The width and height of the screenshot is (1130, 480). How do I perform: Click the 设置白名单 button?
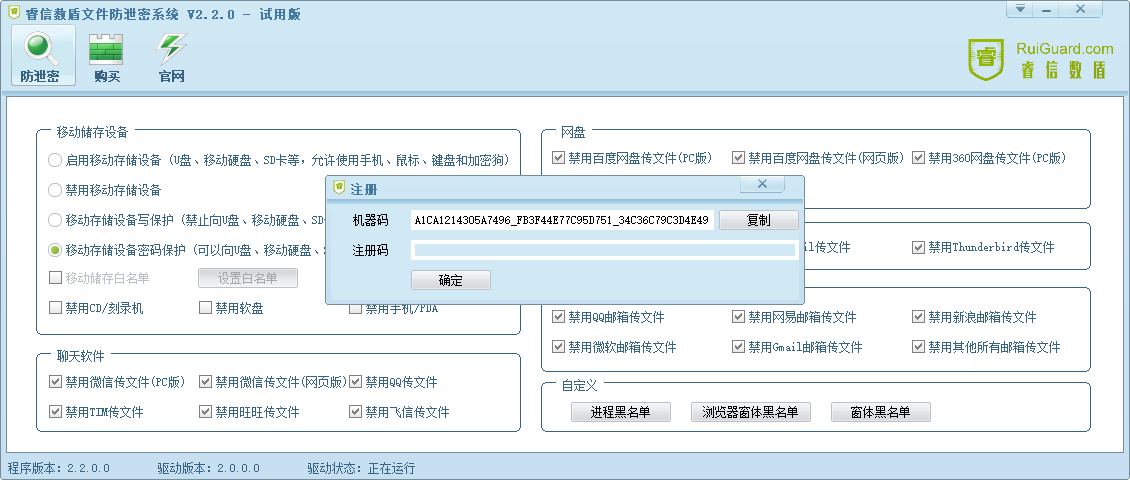pyautogui.click(x=248, y=277)
